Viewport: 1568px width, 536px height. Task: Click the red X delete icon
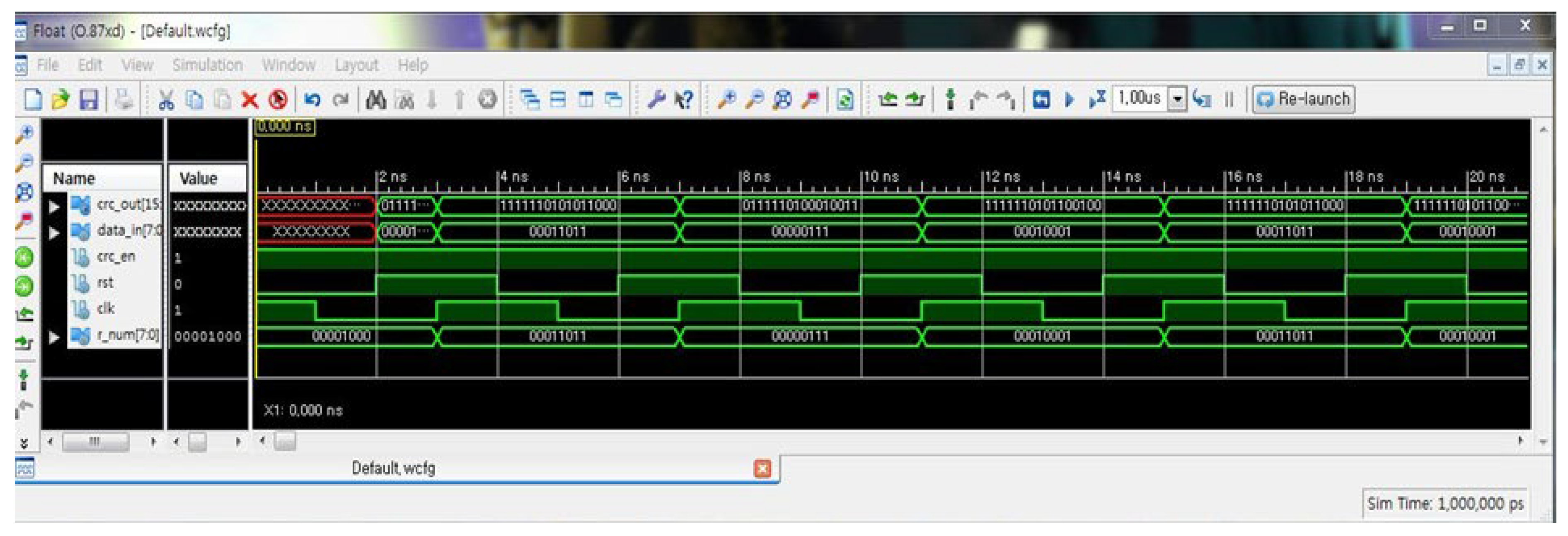tap(249, 99)
